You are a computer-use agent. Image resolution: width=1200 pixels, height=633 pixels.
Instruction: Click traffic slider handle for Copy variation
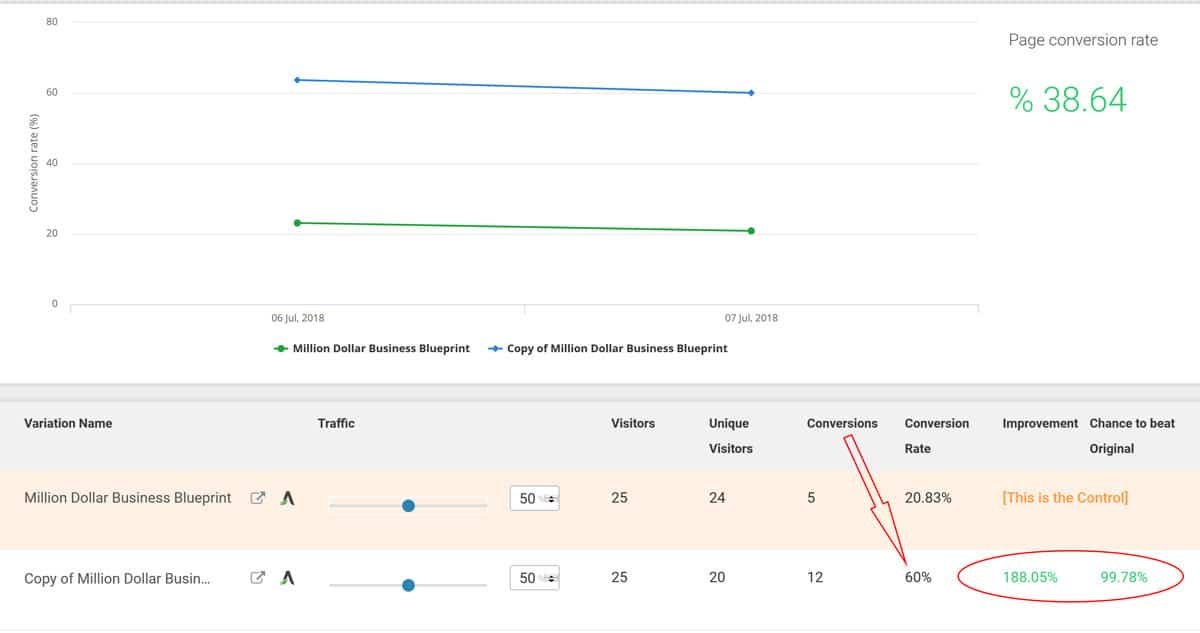point(408,585)
